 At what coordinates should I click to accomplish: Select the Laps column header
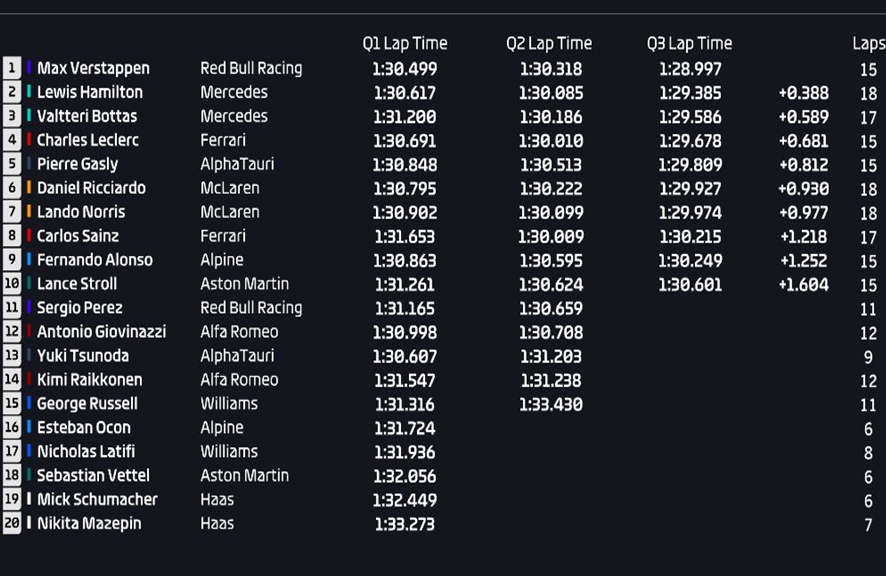(x=868, y=44)
